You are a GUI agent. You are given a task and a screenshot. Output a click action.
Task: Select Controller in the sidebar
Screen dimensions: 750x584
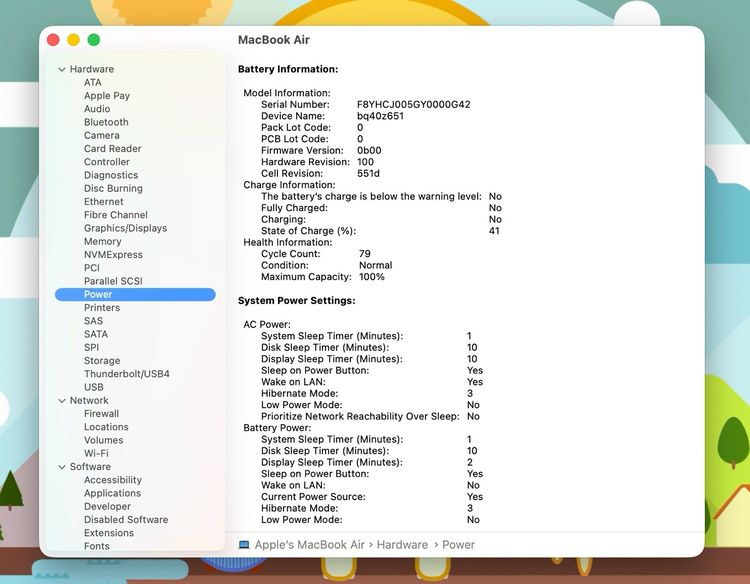pos(107,162)
